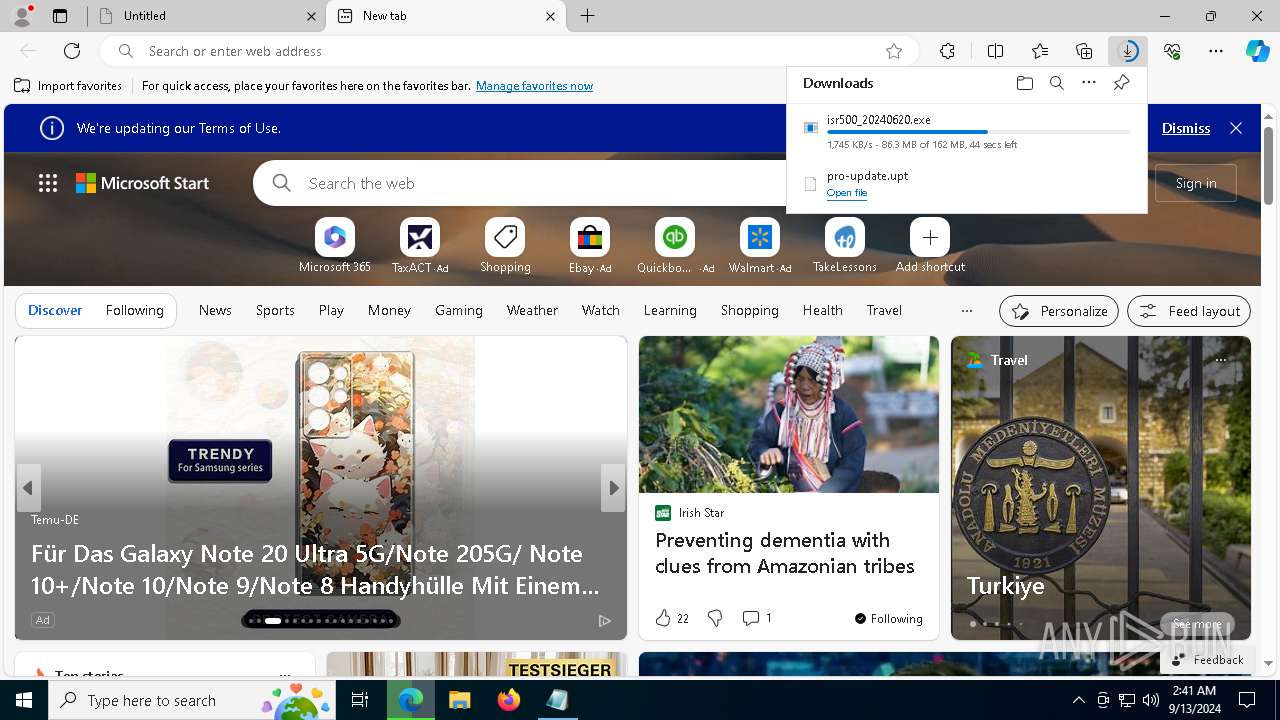This screenshot has width=1280, height=720.
Task: Open the Ebay shortcut
Action: (x=590, y=246)
